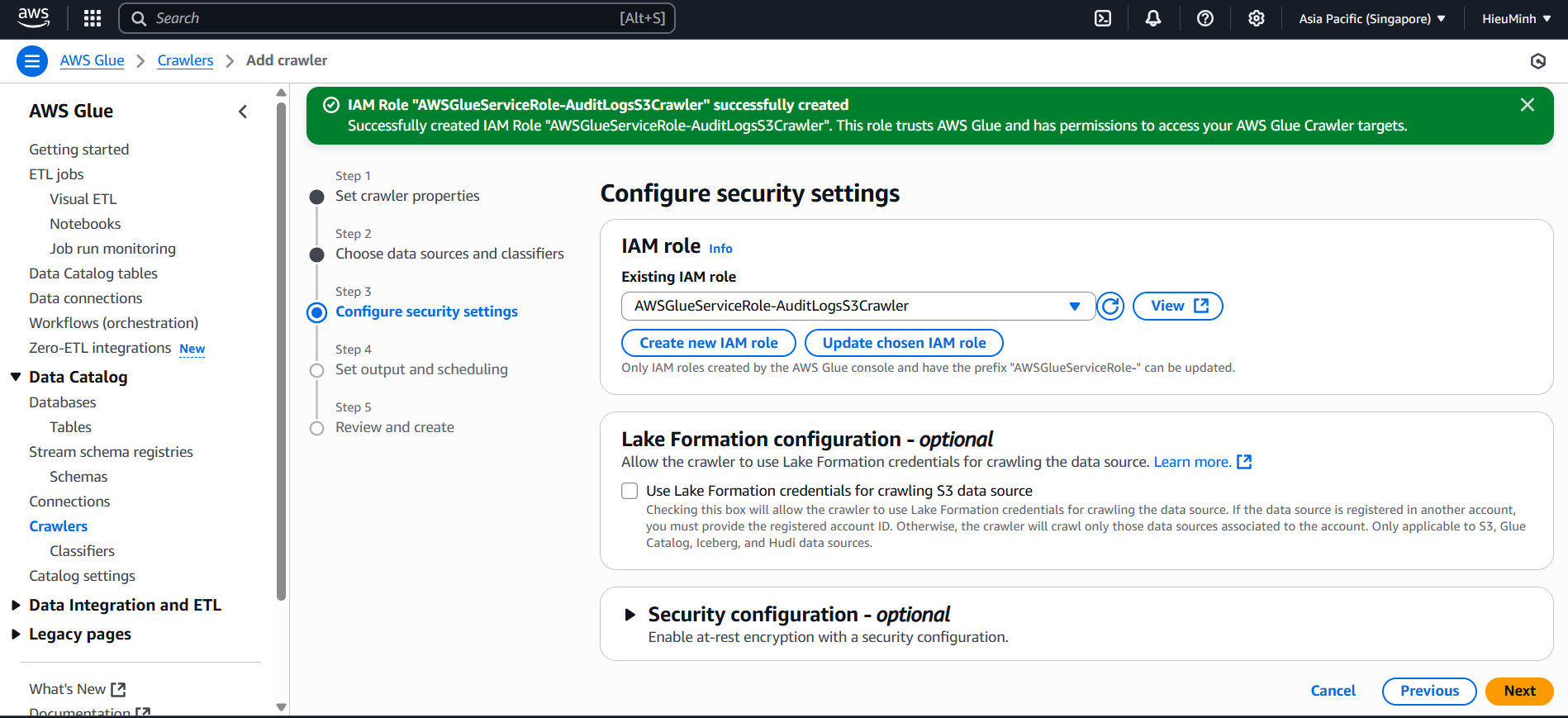Image resolution: width=1568 pixels, height=718 pixels.
Task: Open Lake Formation Learn more link
Action: [1192, 462]
